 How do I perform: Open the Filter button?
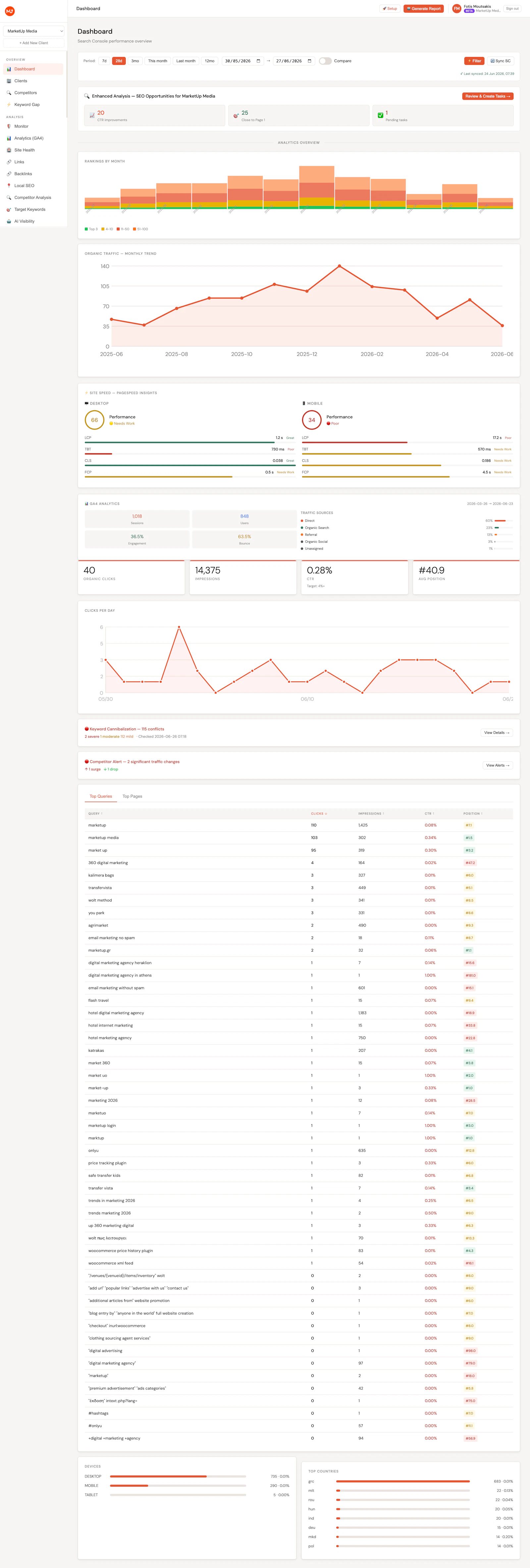pos(474,61)
